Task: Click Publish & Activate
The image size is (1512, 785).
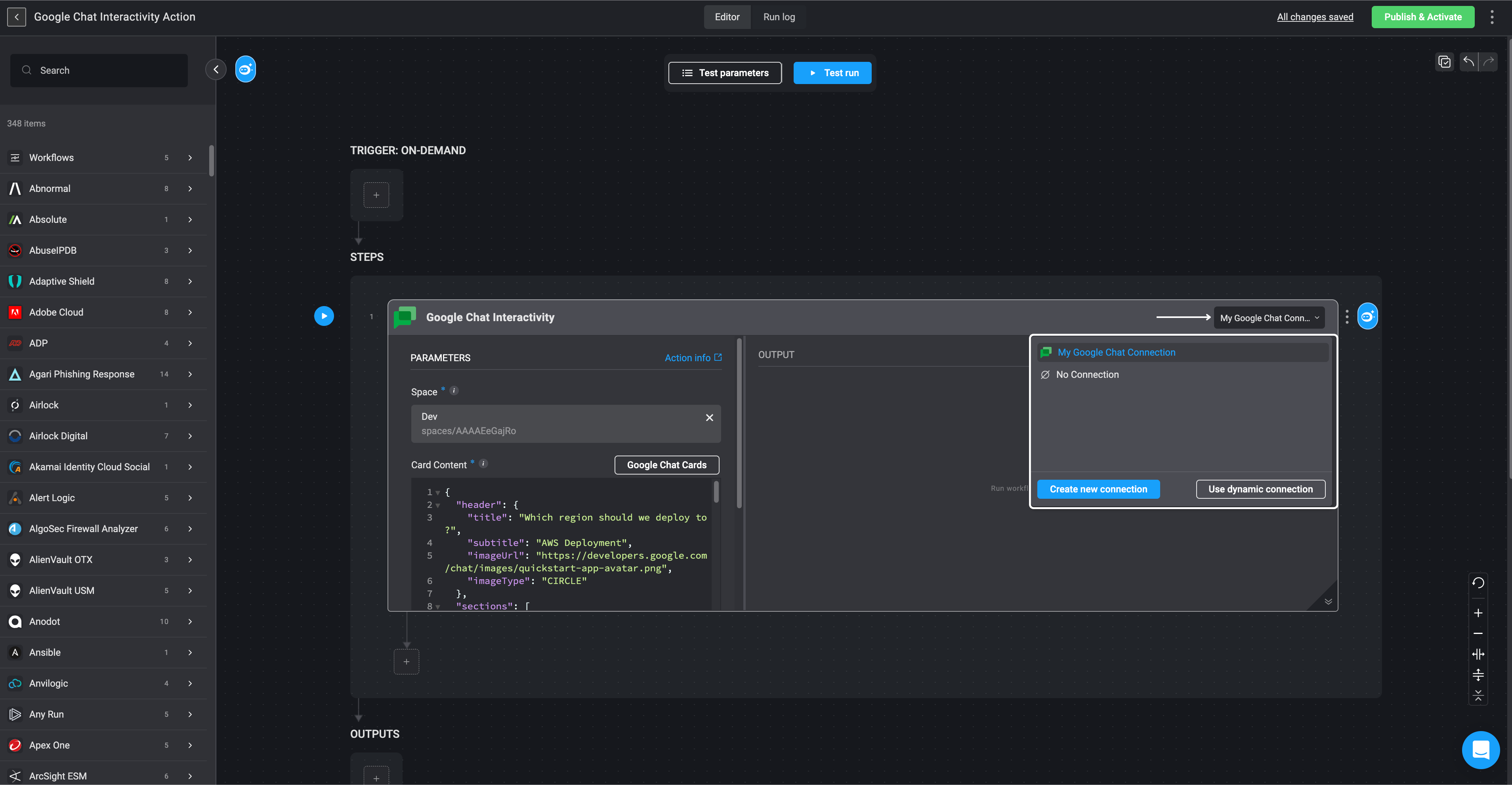Action: (x=1422, y=17)
